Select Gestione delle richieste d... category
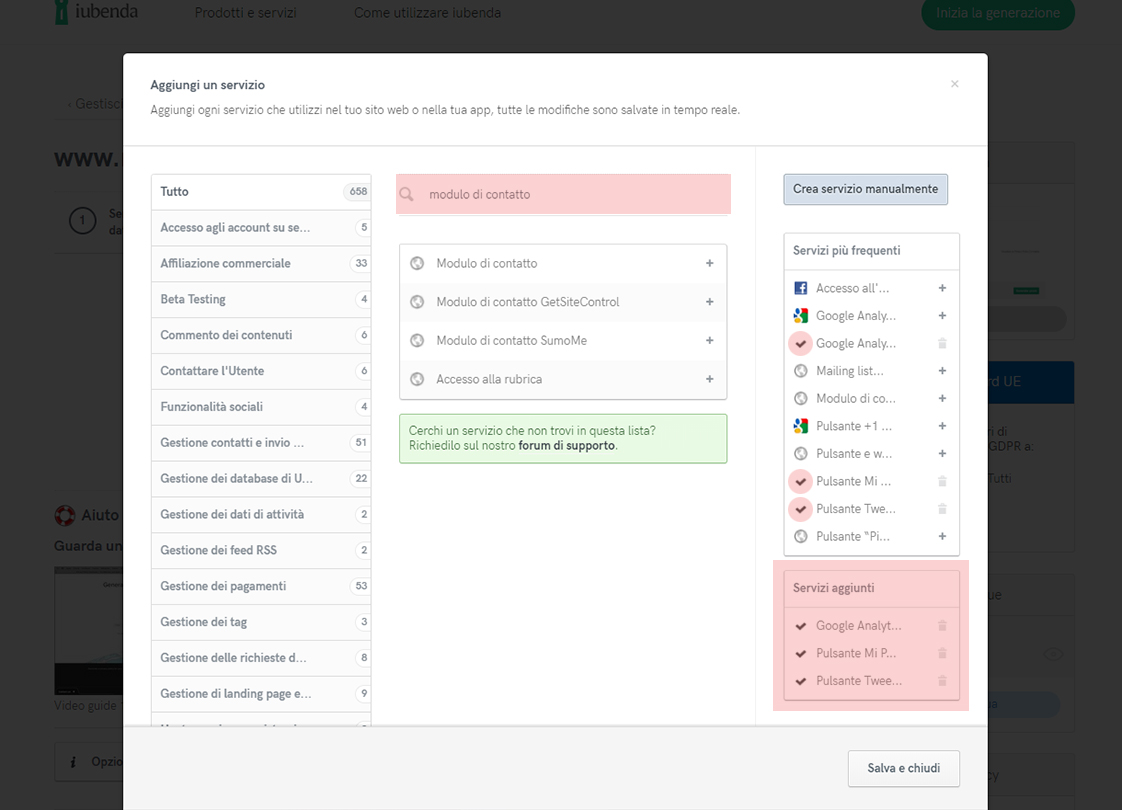This screenshot has height=810, width=1122. (x=261, y=657)
